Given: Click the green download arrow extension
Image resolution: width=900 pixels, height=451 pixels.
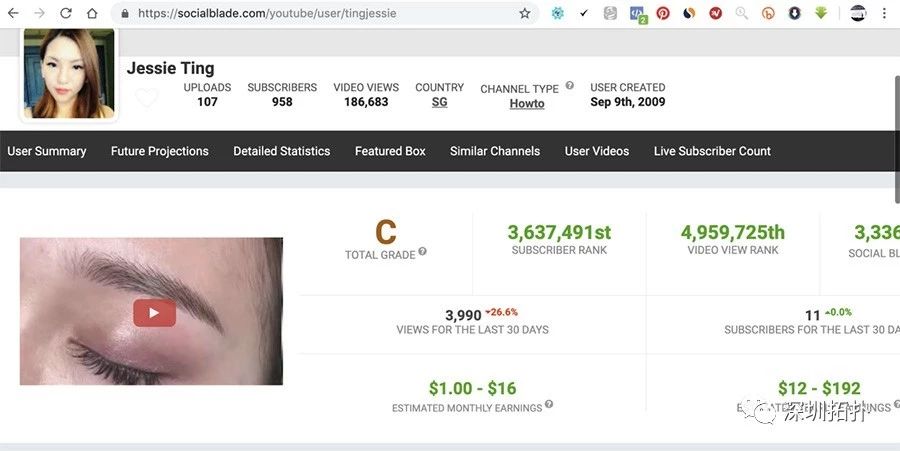Looking at the screenshot, I should pyautogui.click(x=821, y=14).
